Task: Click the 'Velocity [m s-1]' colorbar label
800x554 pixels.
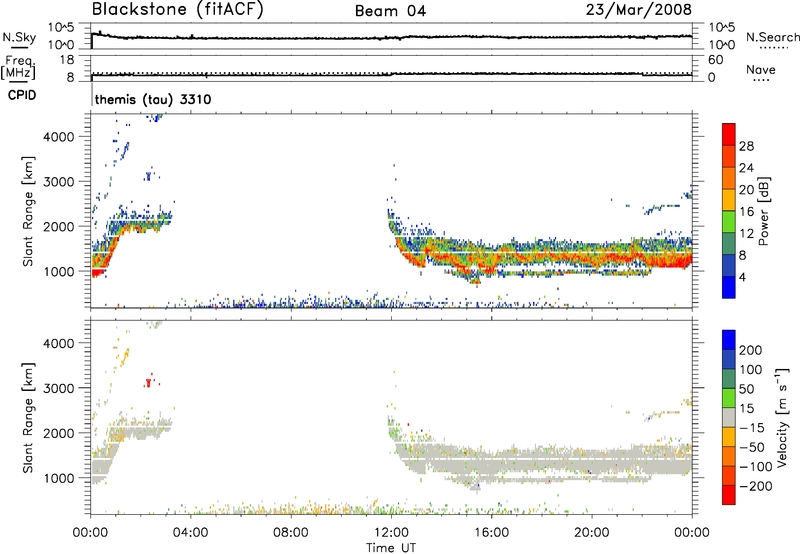Action: click(781, 417)
